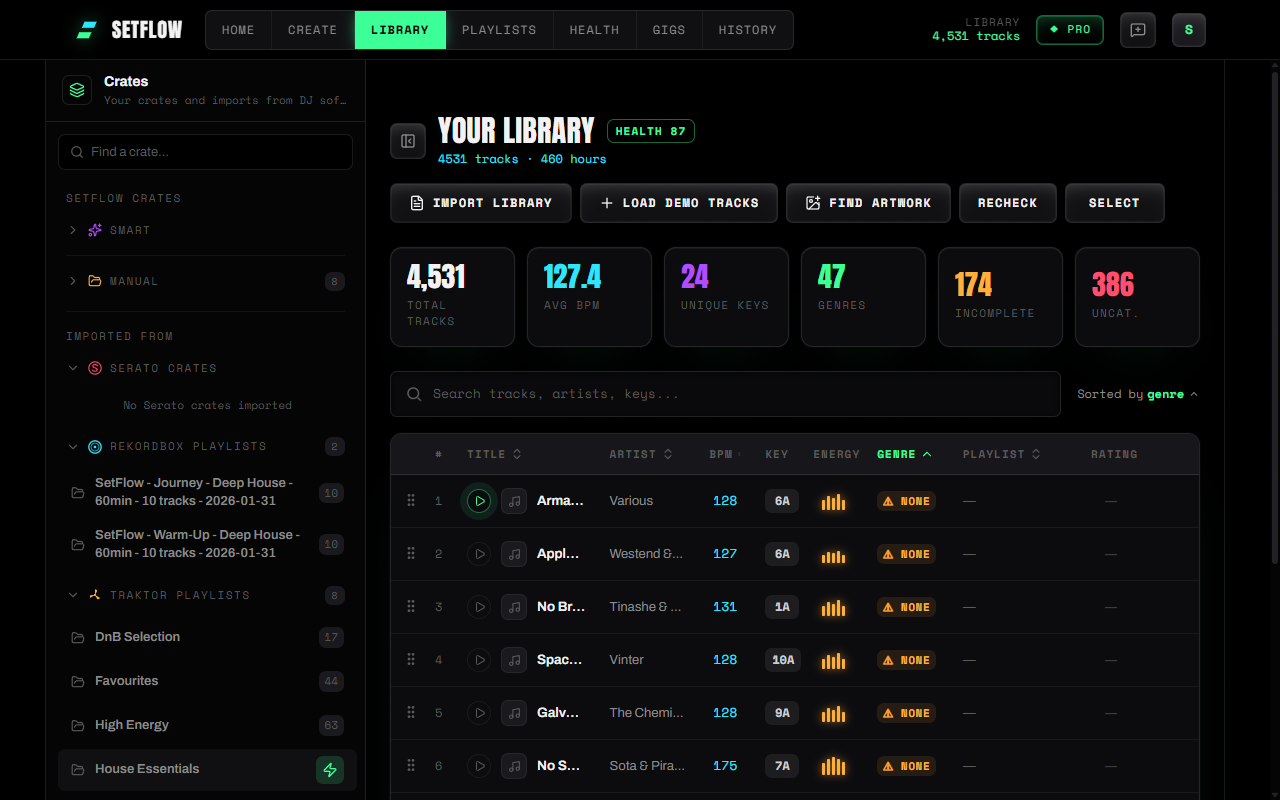Open the Health tab
1280x800 pixels.
[x=595, y=30]
